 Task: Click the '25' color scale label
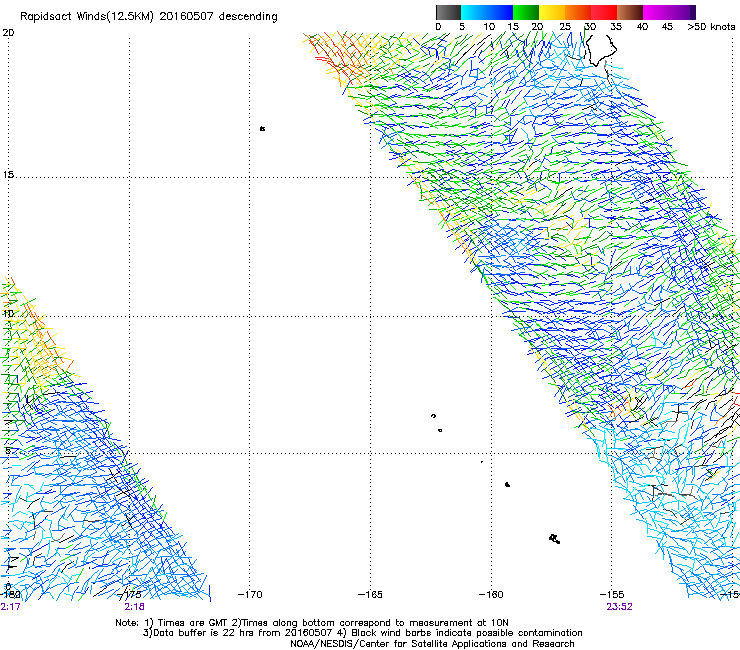point(564,26)
